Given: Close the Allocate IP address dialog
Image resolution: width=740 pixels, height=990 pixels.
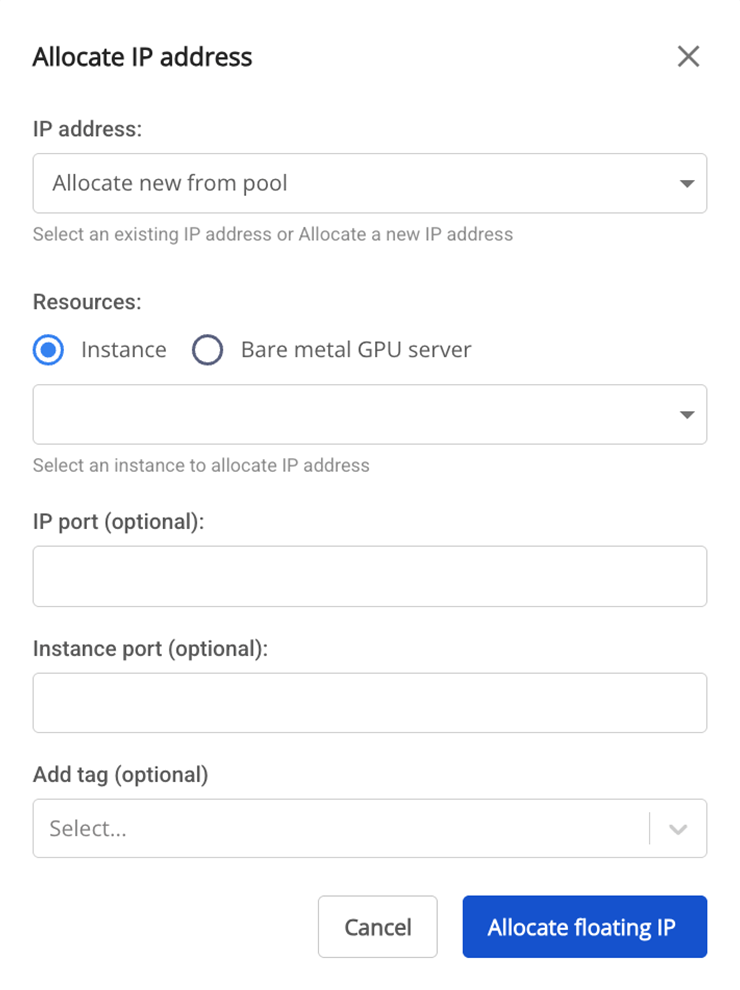Looking at the screenshot, I should tap(688, 57).
